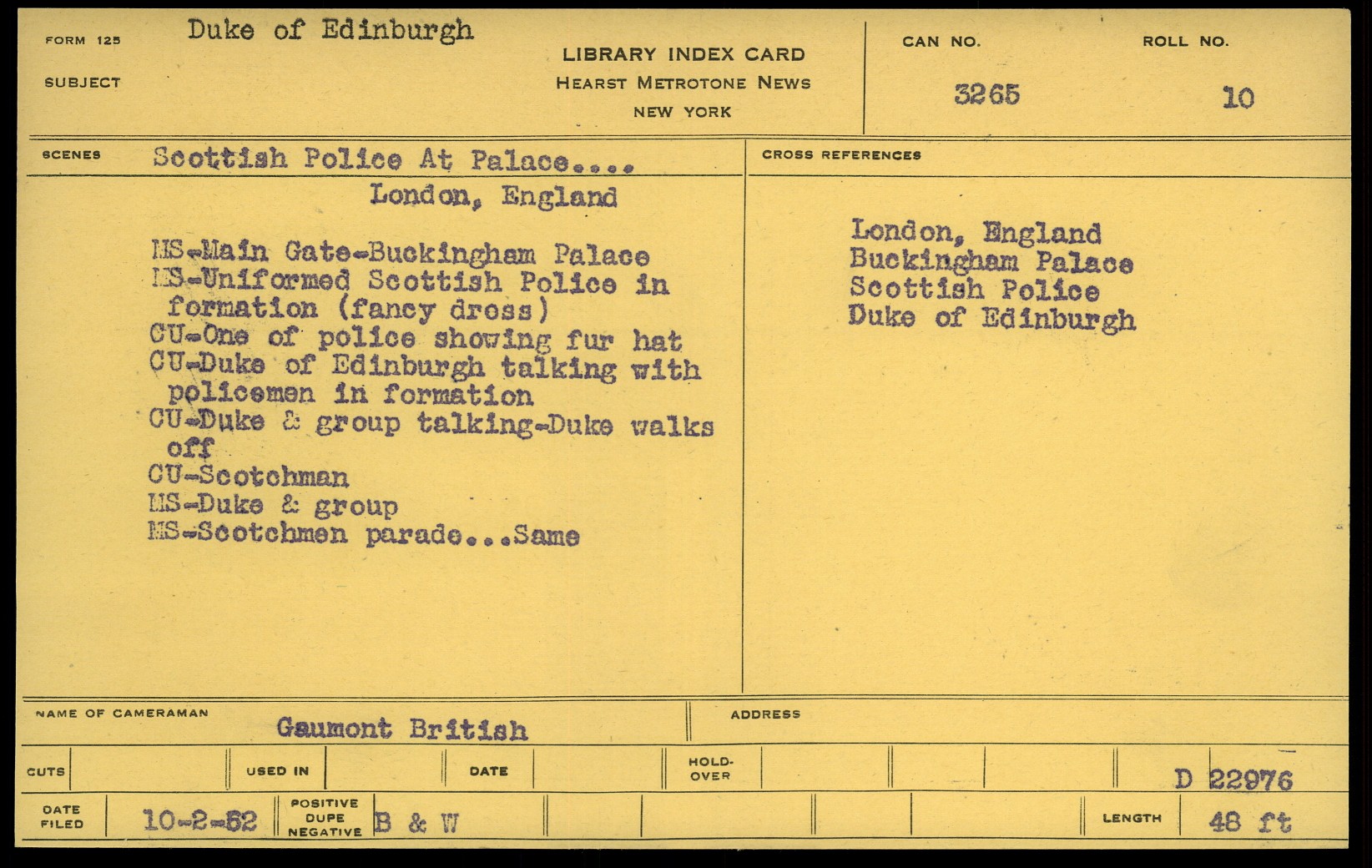Click the 'One of police showing fur hat' line
Viewport: 1372px width, 868px height.
pos(416,339)
